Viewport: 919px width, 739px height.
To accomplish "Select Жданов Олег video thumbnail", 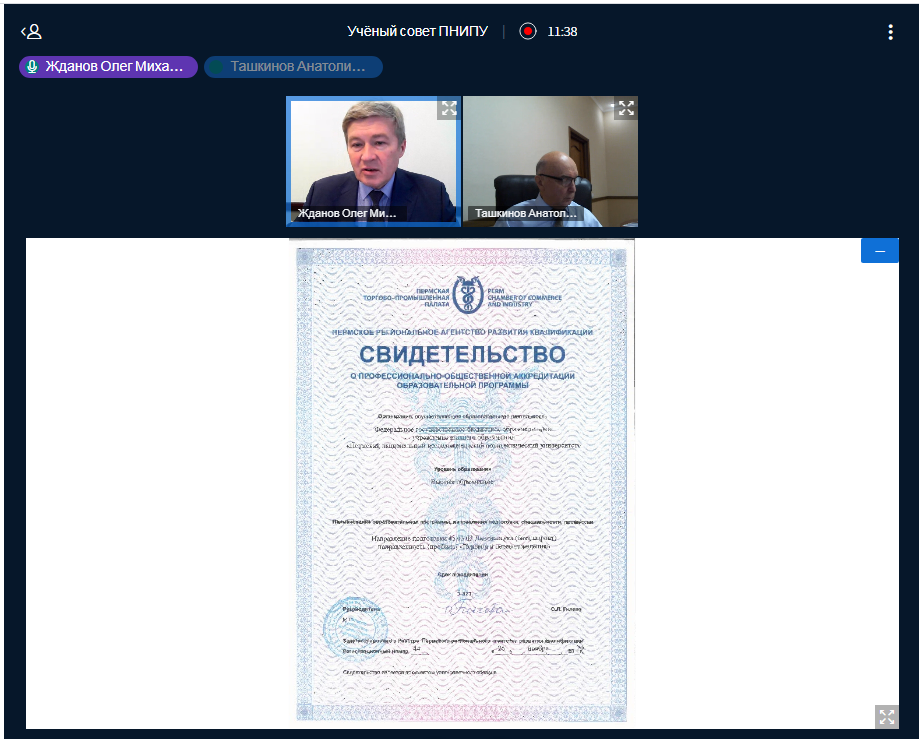I will pos(374,161).
